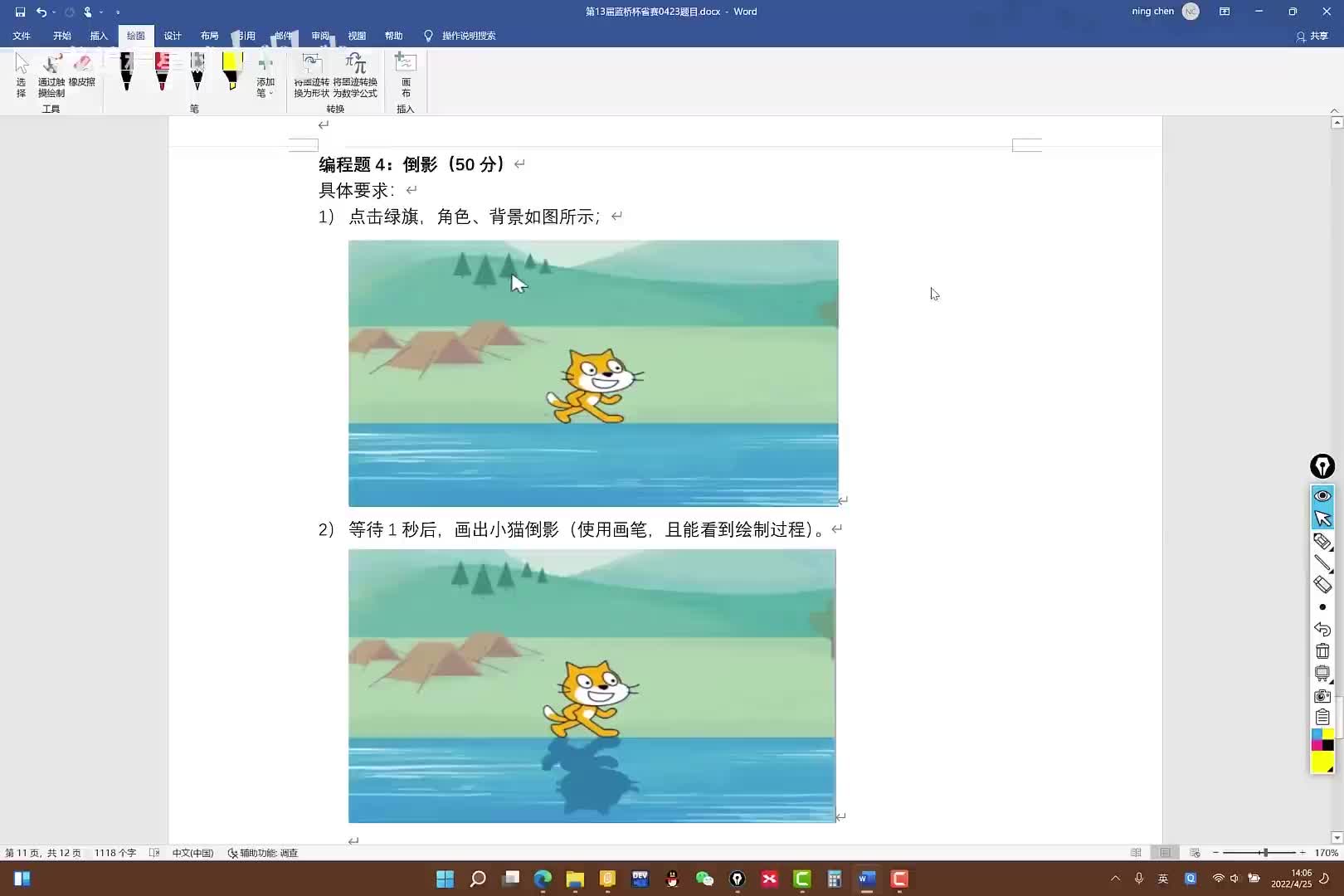Open Ribbon Display Options
The width and height of the screenshot is (1344, 896).
click(x=1225, y=12)
